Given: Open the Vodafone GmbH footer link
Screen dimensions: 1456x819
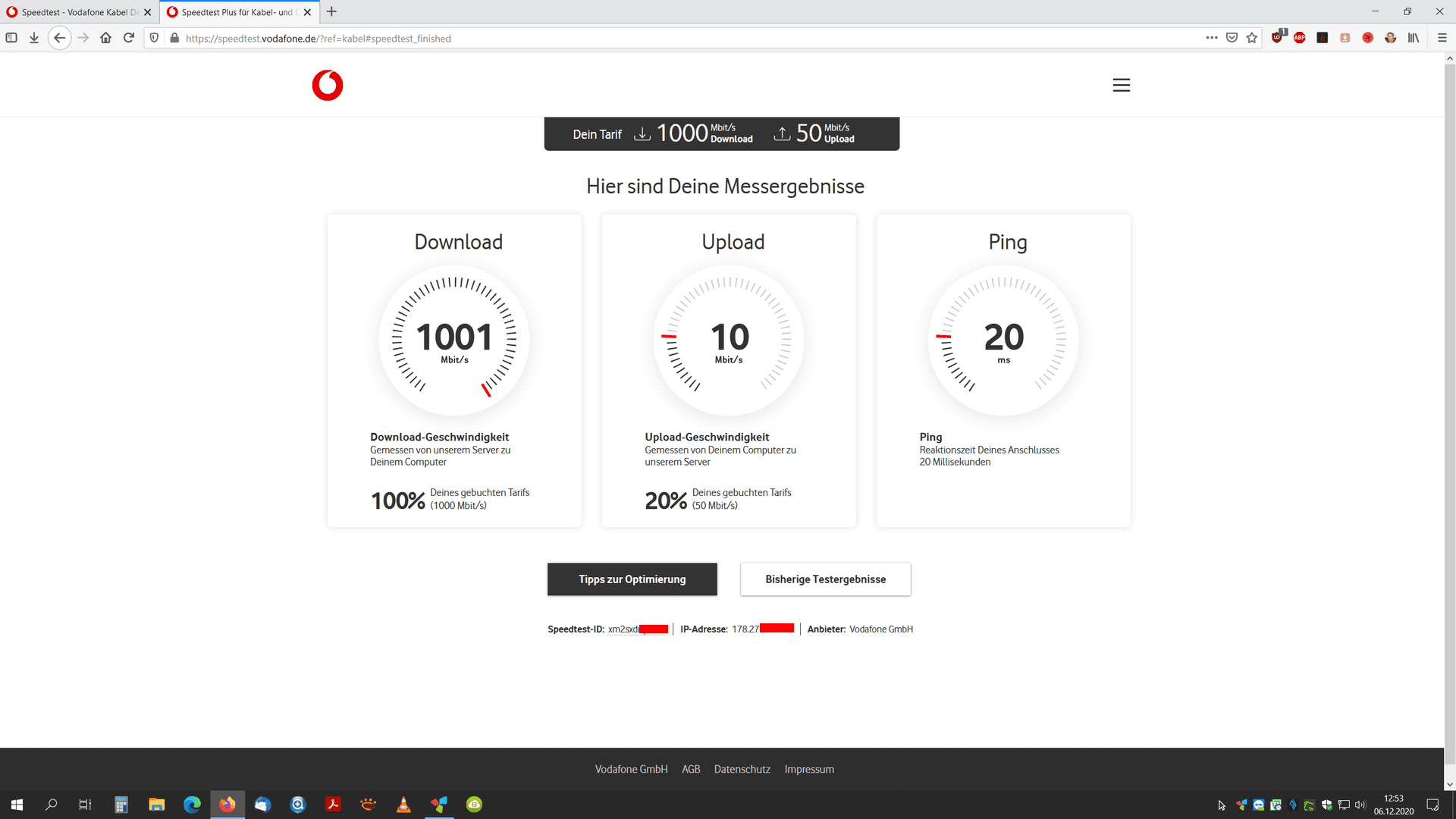Looking at the screenshot, I should [x=631, y=769].
